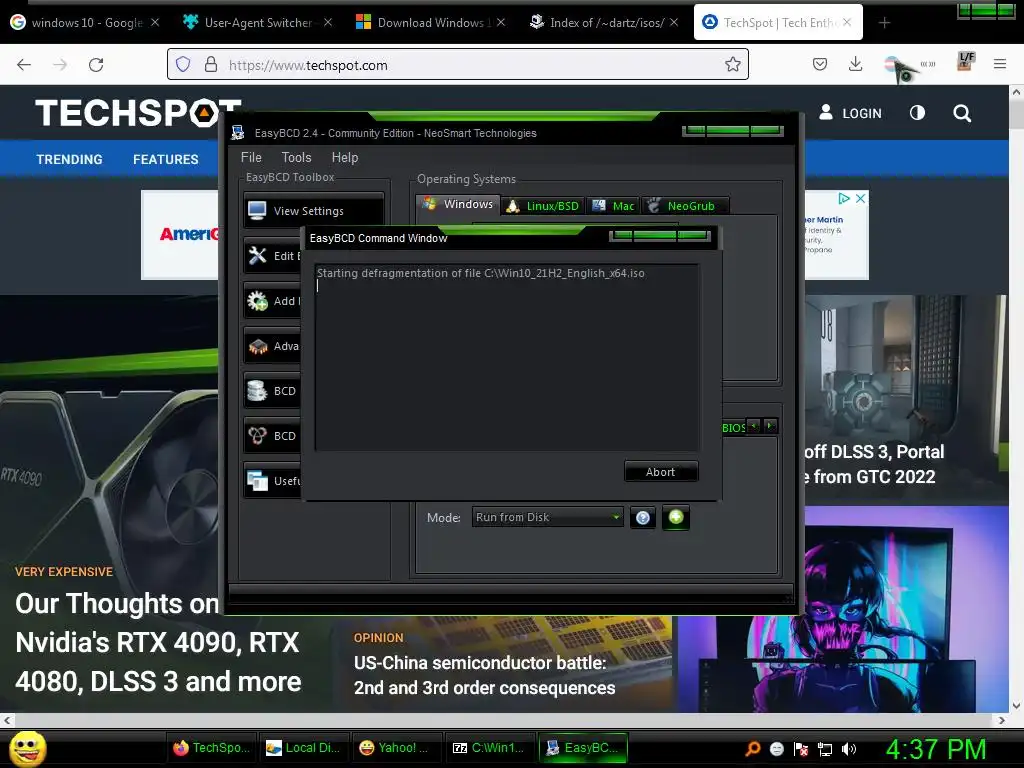Close the TechSpot browser tab

point(847,22)
